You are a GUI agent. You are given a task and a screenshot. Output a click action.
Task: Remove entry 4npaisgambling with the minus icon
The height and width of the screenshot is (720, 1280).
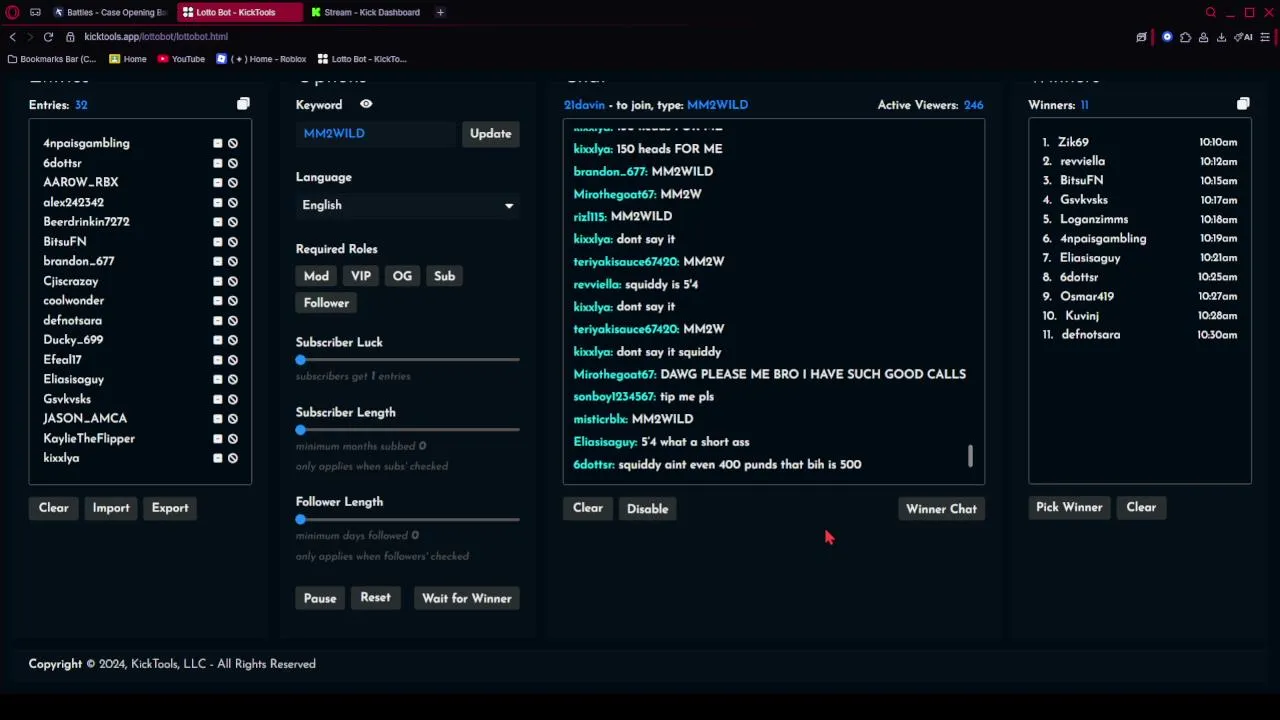[218, 144]
